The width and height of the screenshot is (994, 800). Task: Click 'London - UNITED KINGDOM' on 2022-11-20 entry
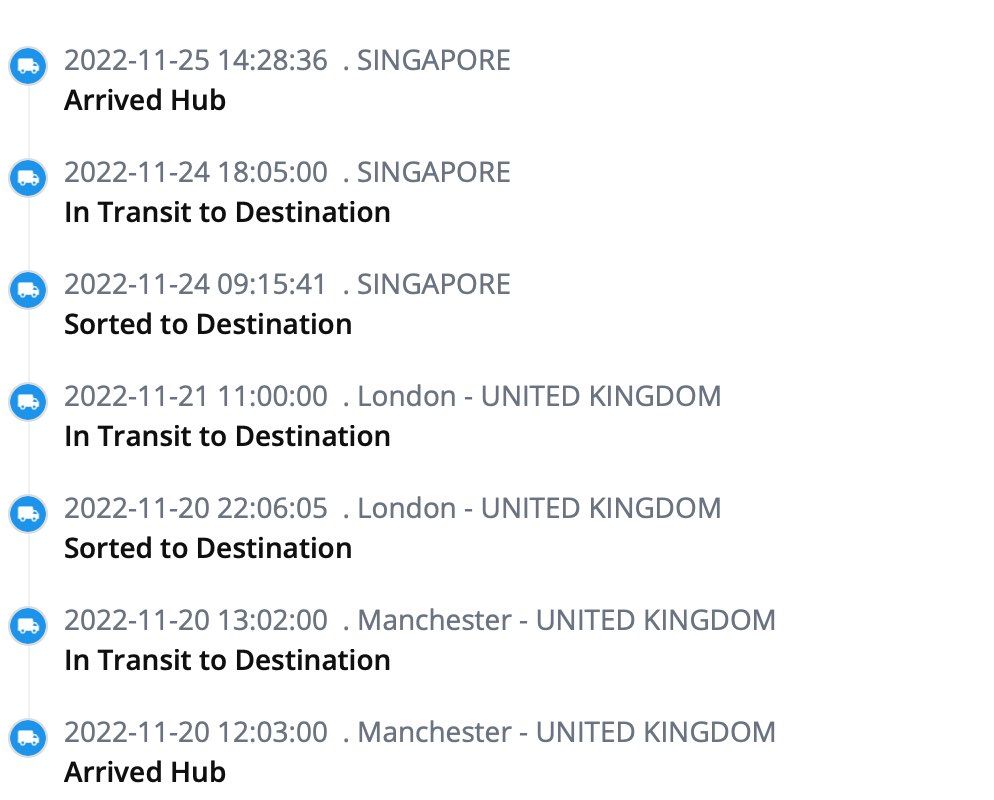[539, 508]
